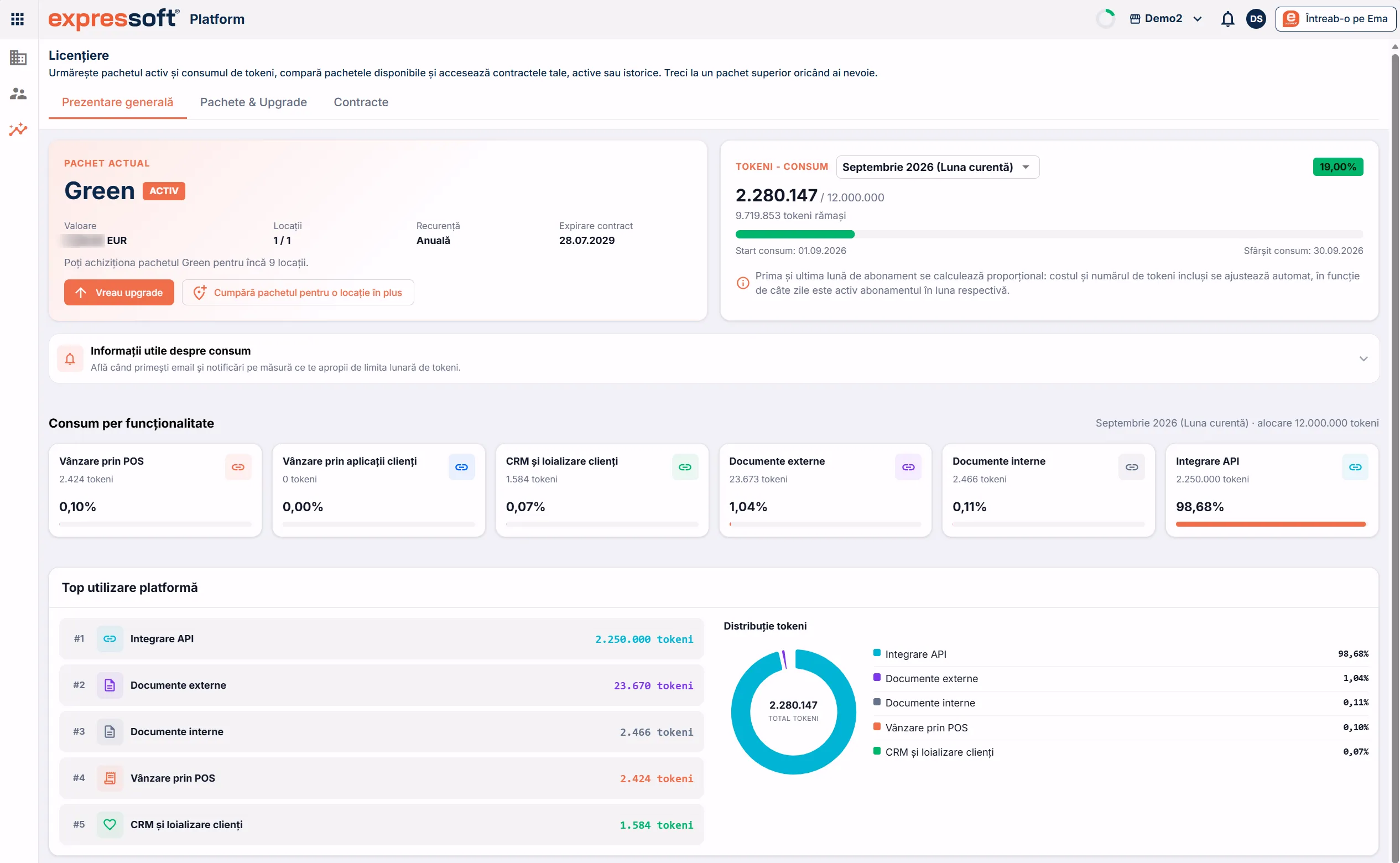Click the 28.07.2029 contract expiry date
Image resolution: width=1400 pixels, height=863 pixels.
[587, 240]
